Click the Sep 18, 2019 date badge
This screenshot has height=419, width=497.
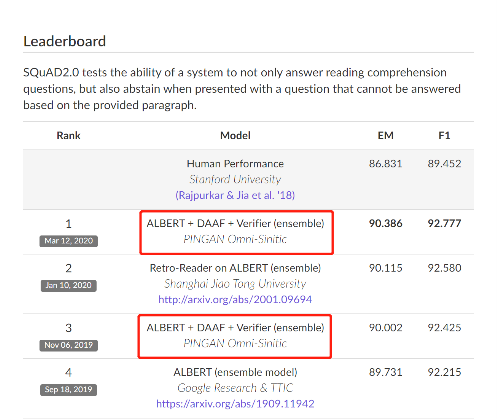(x=69, y=389)
